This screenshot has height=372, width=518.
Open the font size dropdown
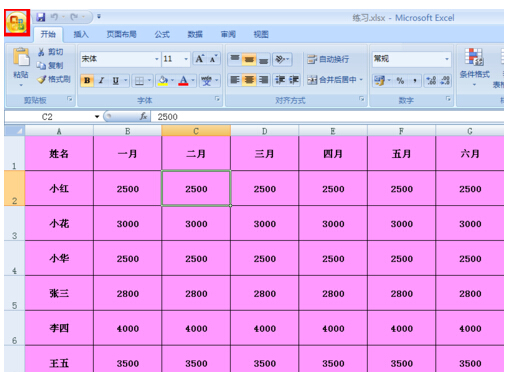click(x=186, y=59)
